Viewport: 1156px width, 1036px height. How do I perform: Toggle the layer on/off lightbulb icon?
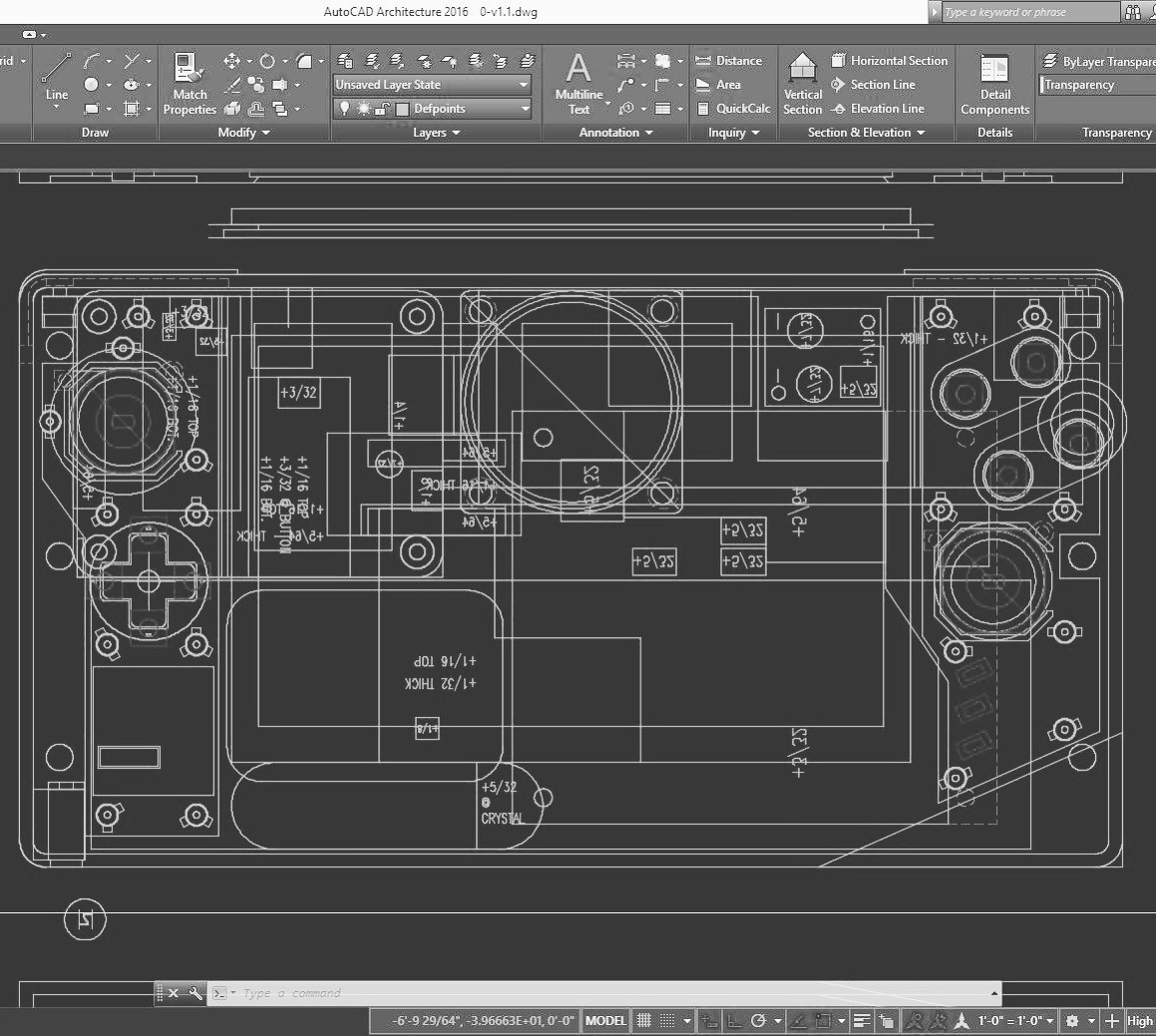pyautogui.click(x=345, y=109)
